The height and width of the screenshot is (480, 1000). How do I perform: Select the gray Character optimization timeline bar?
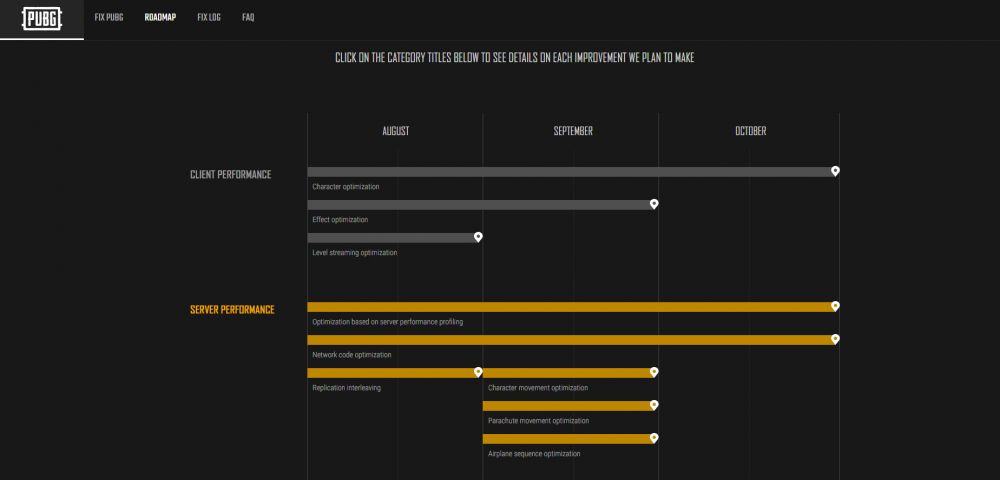click(x=573, y=172)
